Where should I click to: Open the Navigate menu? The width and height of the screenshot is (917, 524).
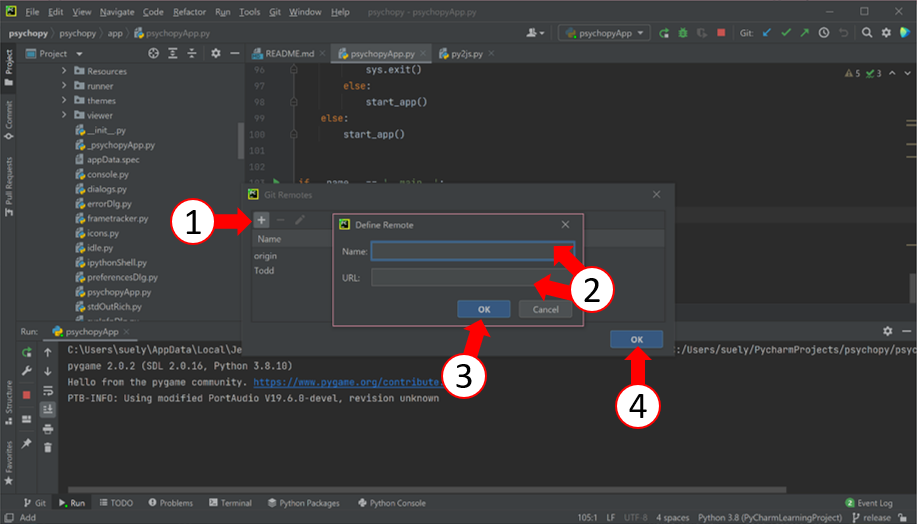[x=117, y=12]
